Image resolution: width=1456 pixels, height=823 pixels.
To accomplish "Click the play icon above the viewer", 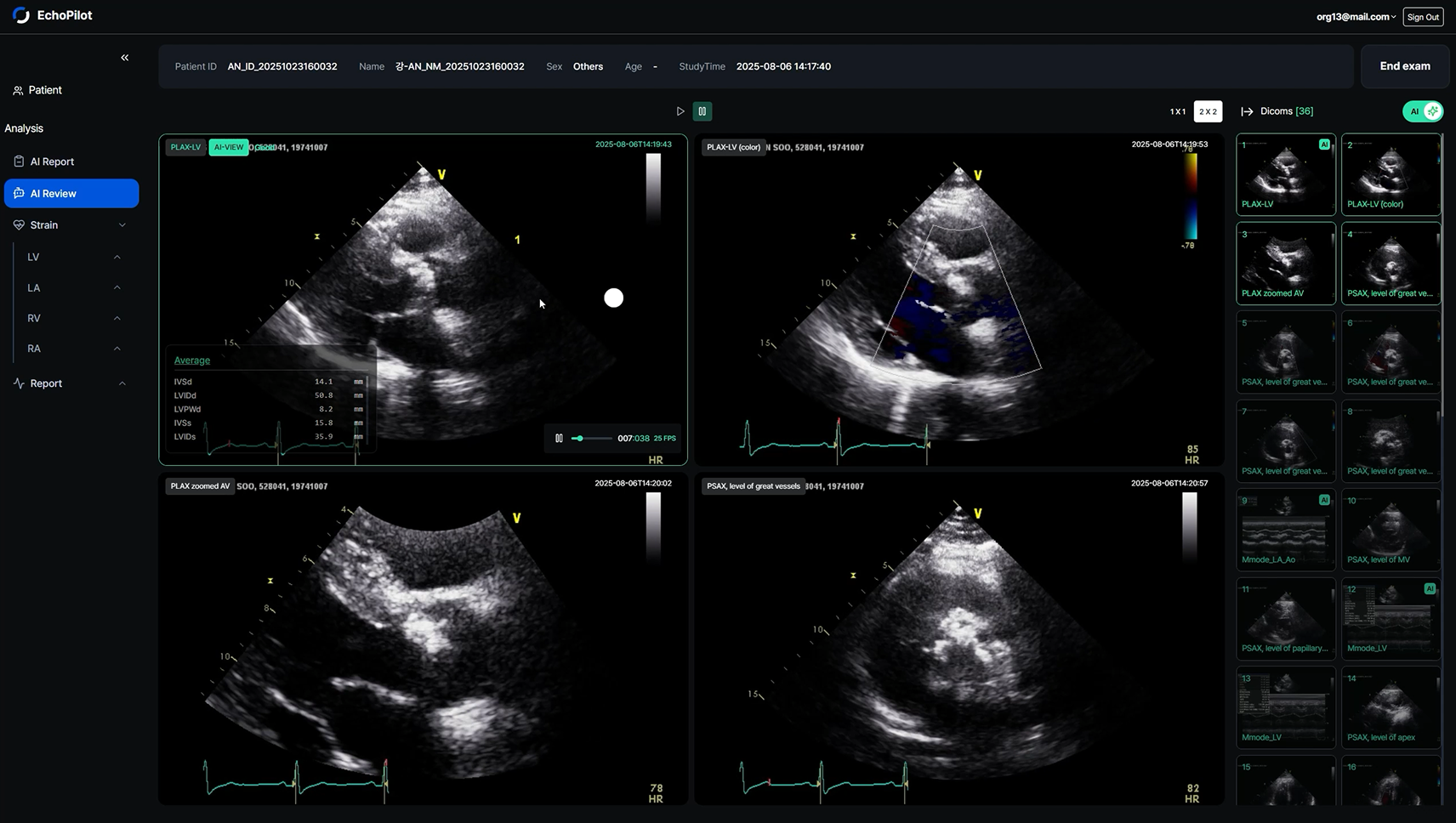I will [x=680, y=111].
